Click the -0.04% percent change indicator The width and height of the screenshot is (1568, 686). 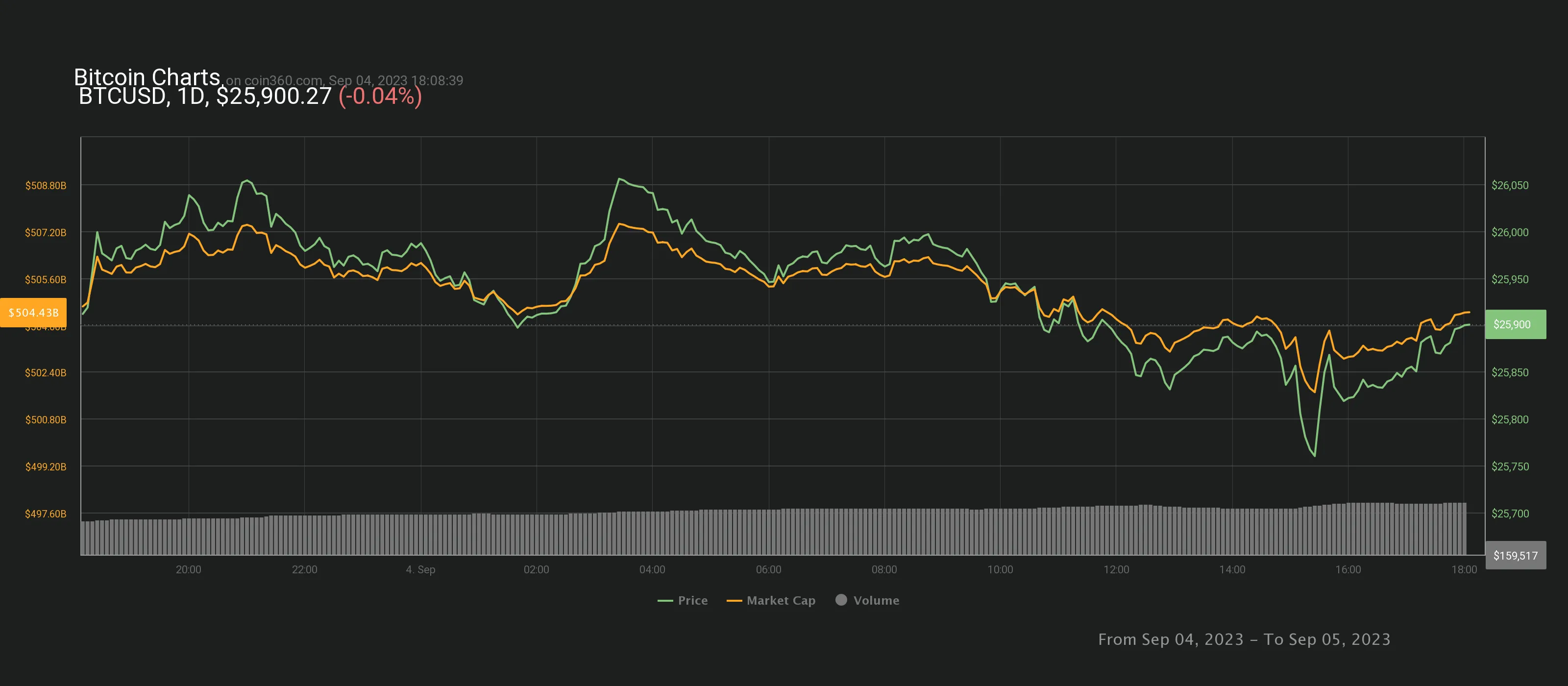click(380, 96)
